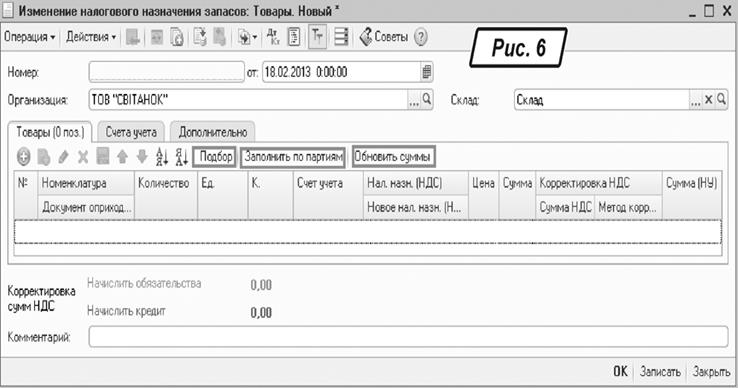Clear the Склад field with X
The image size is (738, 388).
708,100
